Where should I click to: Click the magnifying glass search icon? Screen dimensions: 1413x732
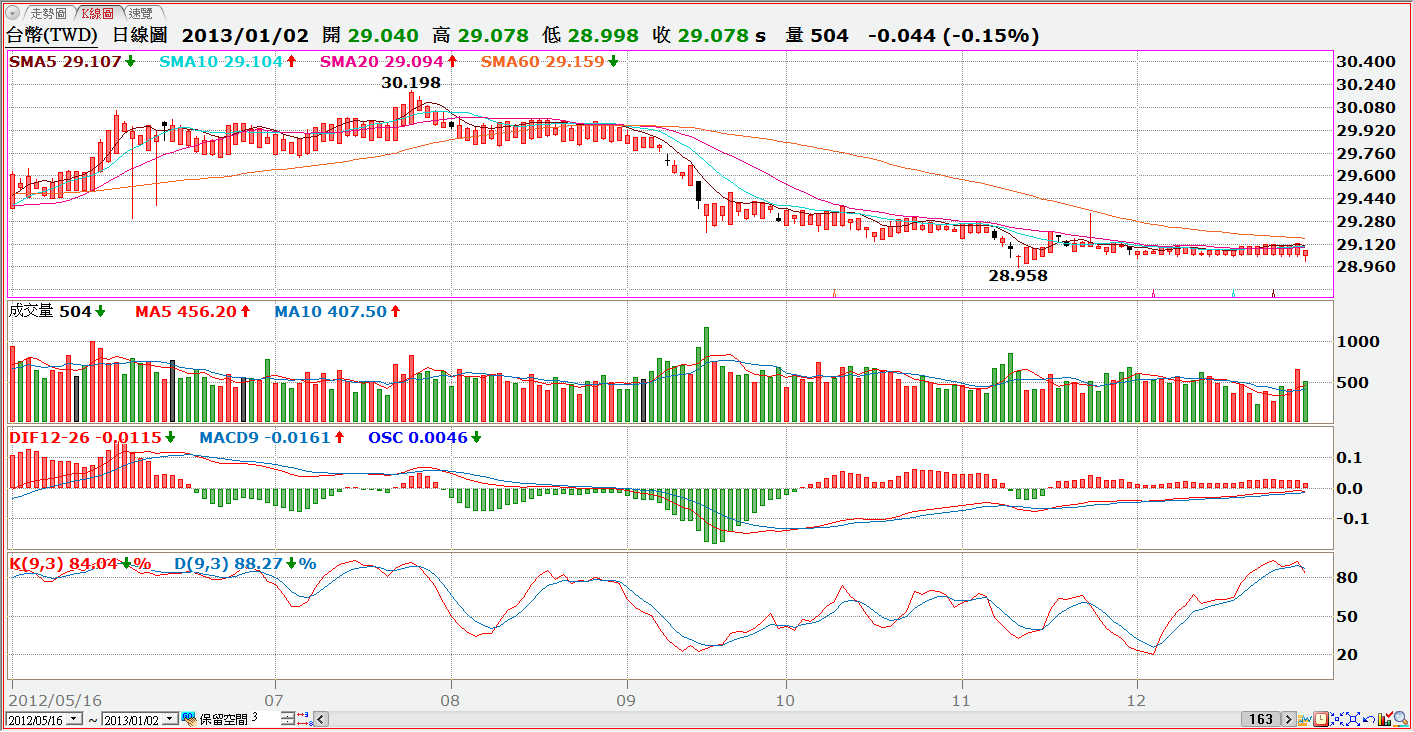1401,719
